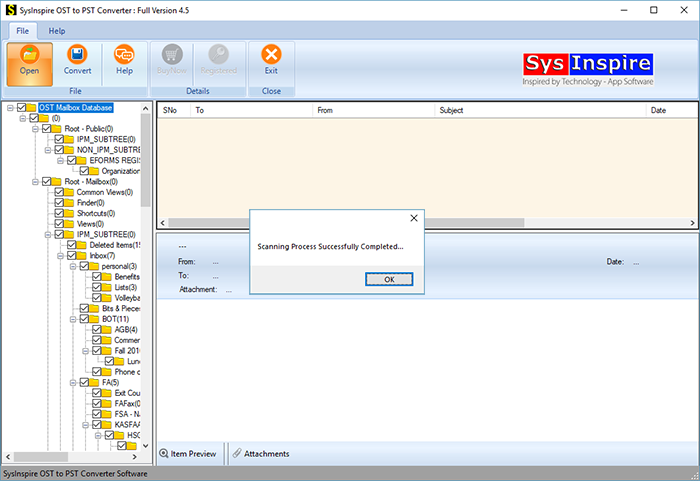Collapse the OST Mailbox Database node
Image resolution: width=700 pixels, height=481 pixels.
[x=10, y=108]
